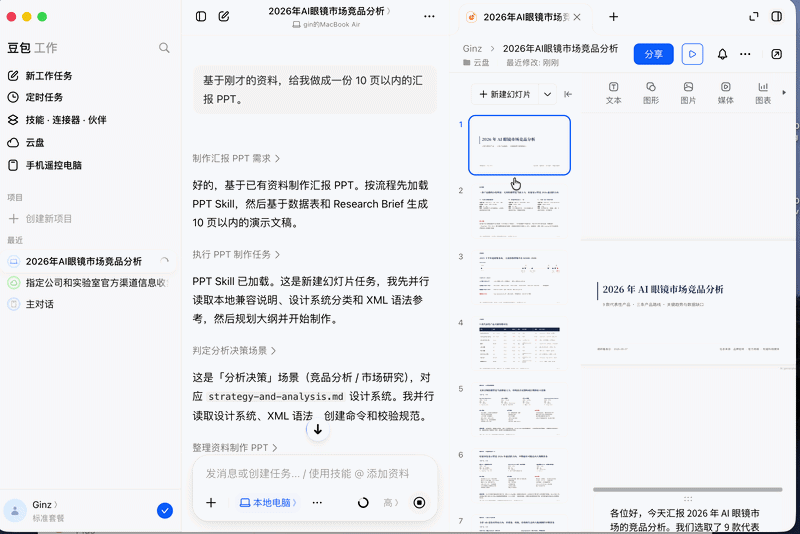
Task: Click the blue 分享 button
Action: [654, 54]
